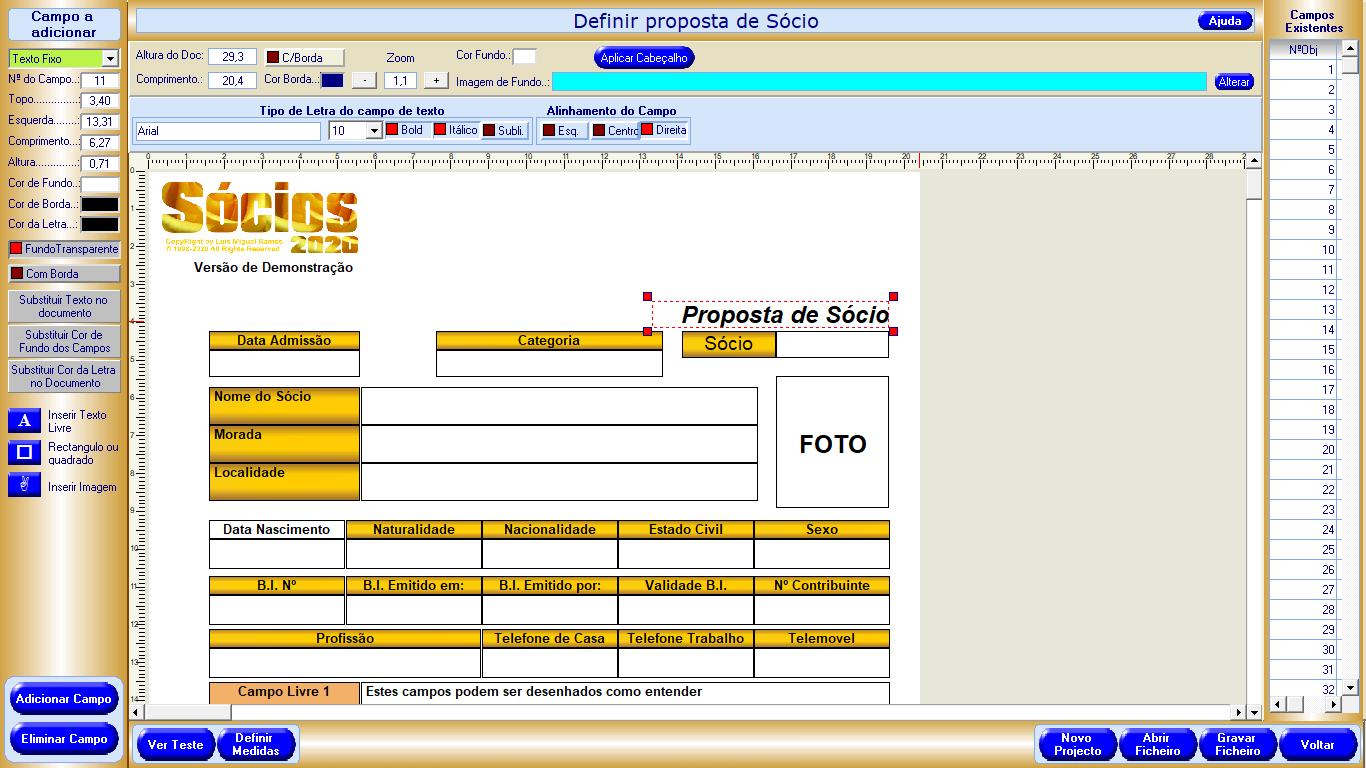
Task: Toggle the C/Borda document border option
Action: [x=304, y=58]
